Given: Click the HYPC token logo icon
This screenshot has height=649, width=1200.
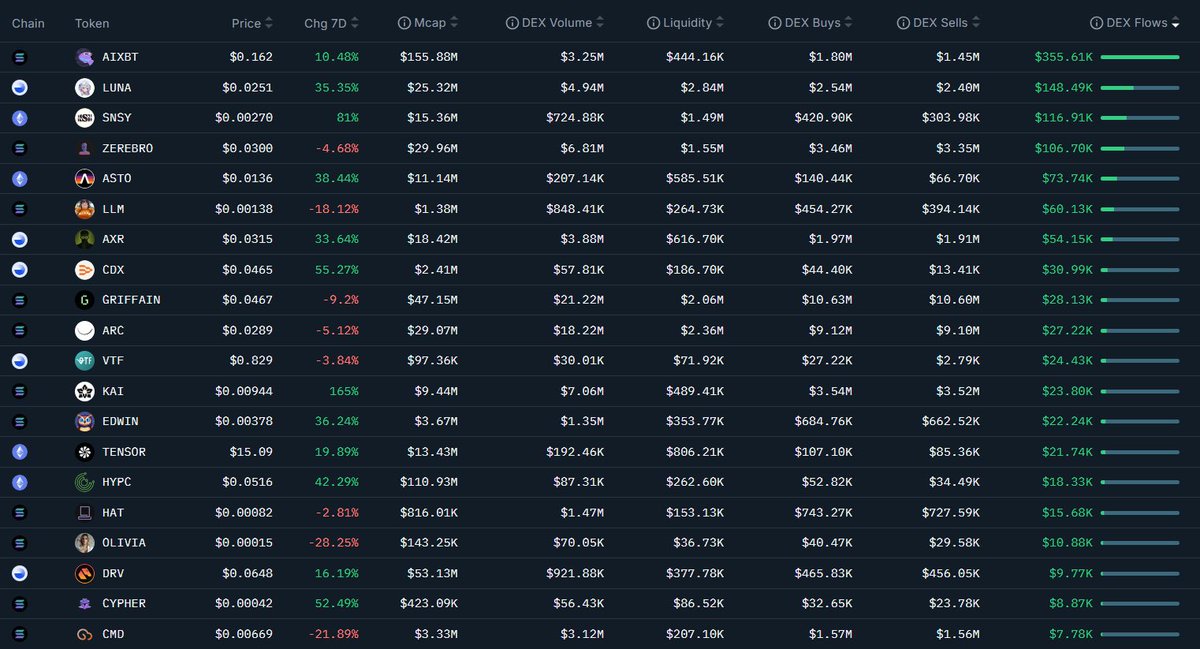Looking at the screenshot, I should click(85, 482).
